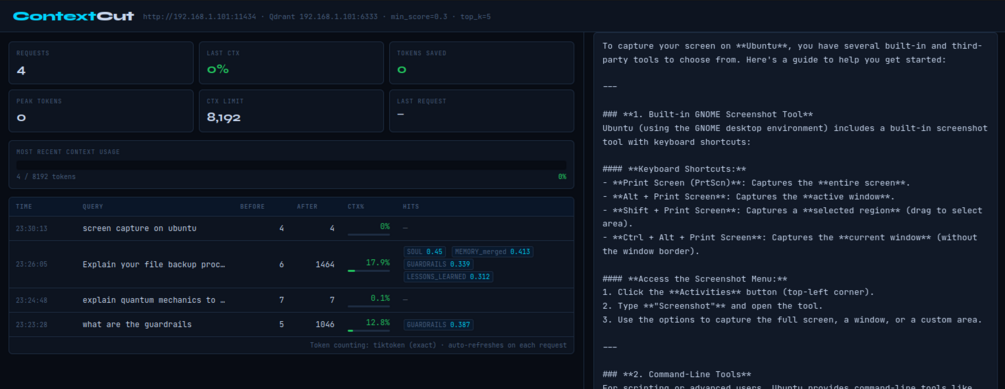Click the TIME column header
The height and width of the screenshot is (389, 1005).
point(24,207)
